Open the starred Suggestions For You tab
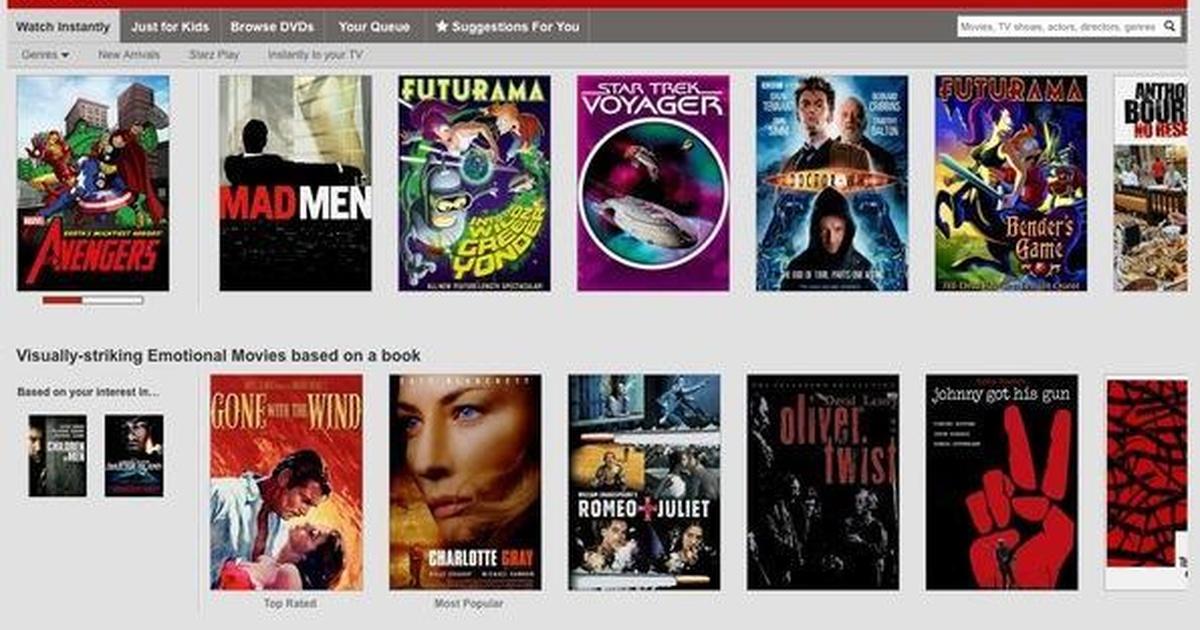Screen dimensions: 1200x630 [x=507, y=27]
